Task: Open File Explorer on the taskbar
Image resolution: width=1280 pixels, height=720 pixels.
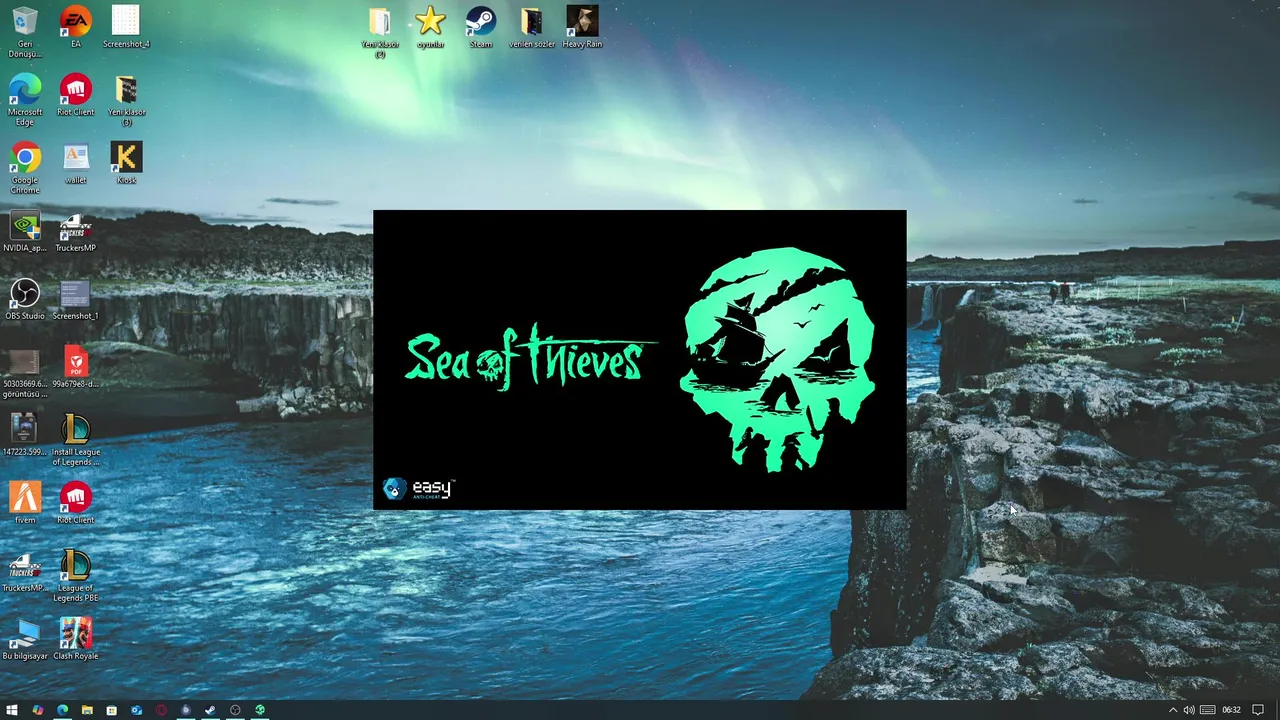Action: [87, 710]
